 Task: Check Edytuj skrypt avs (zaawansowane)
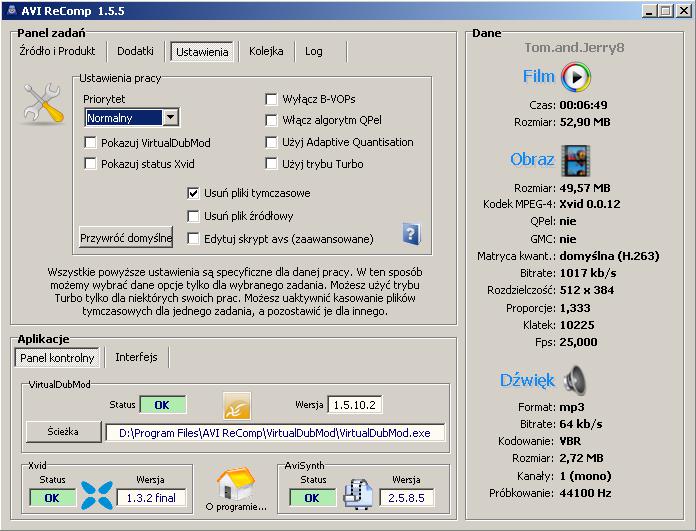click(x=193, y=239)
